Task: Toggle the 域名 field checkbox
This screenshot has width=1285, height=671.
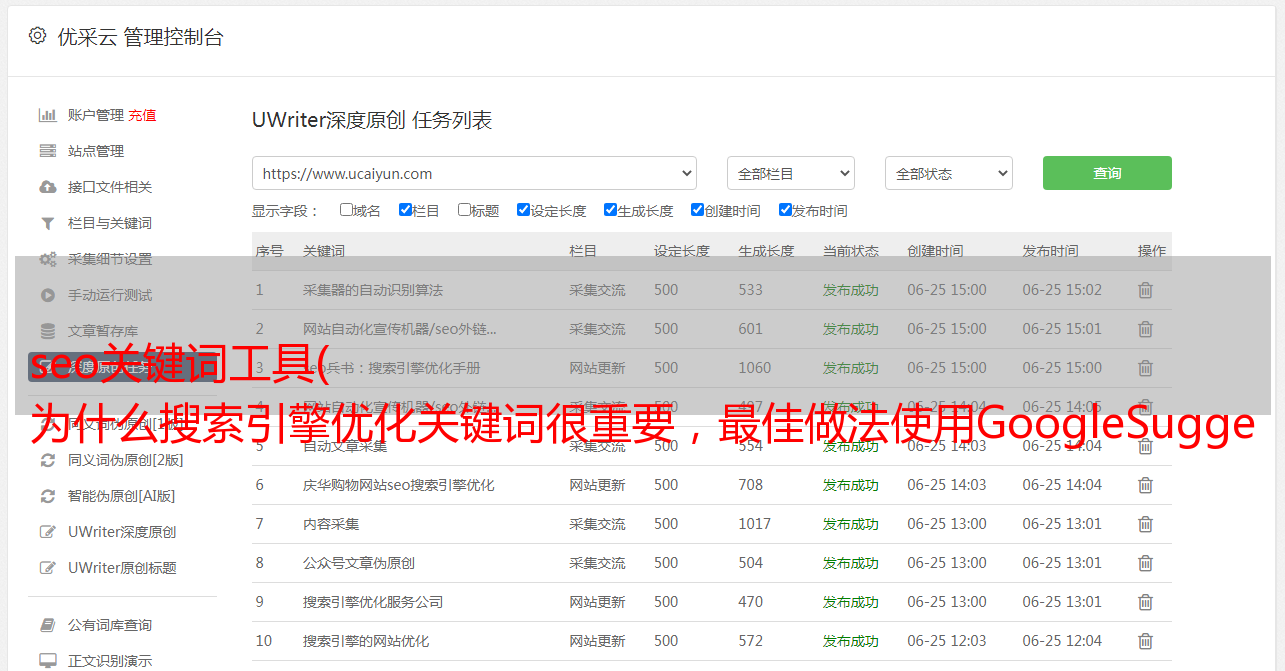Action: click(346, 210)
